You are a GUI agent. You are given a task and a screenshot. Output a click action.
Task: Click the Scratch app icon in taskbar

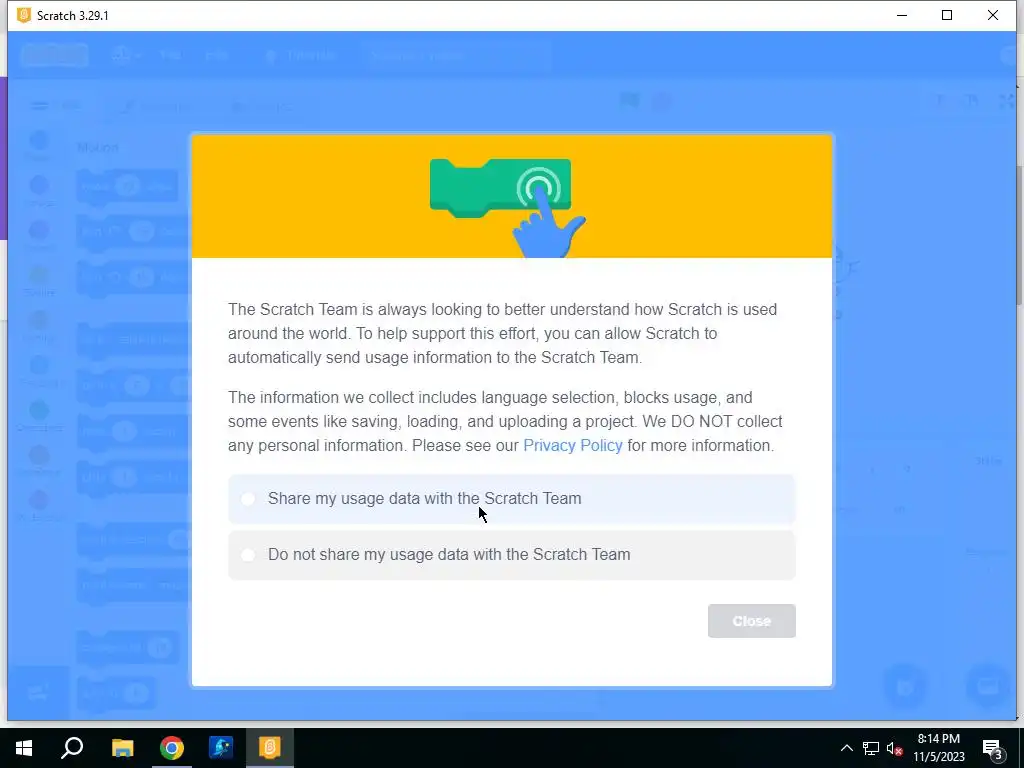[270, 748]
